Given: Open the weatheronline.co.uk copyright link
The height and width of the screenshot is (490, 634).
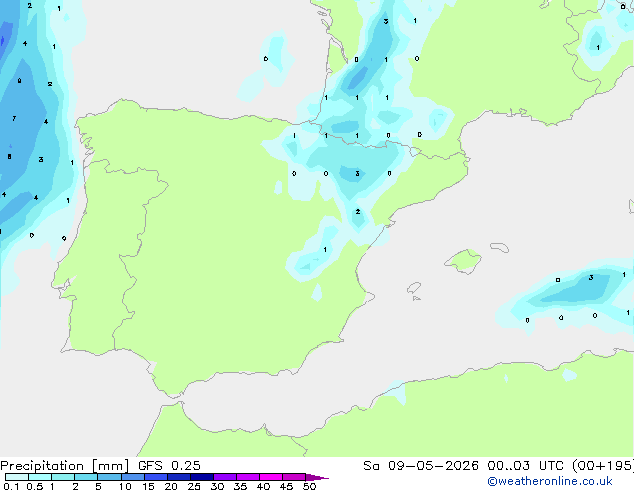Looking at the screenshot, I should 550,481.
